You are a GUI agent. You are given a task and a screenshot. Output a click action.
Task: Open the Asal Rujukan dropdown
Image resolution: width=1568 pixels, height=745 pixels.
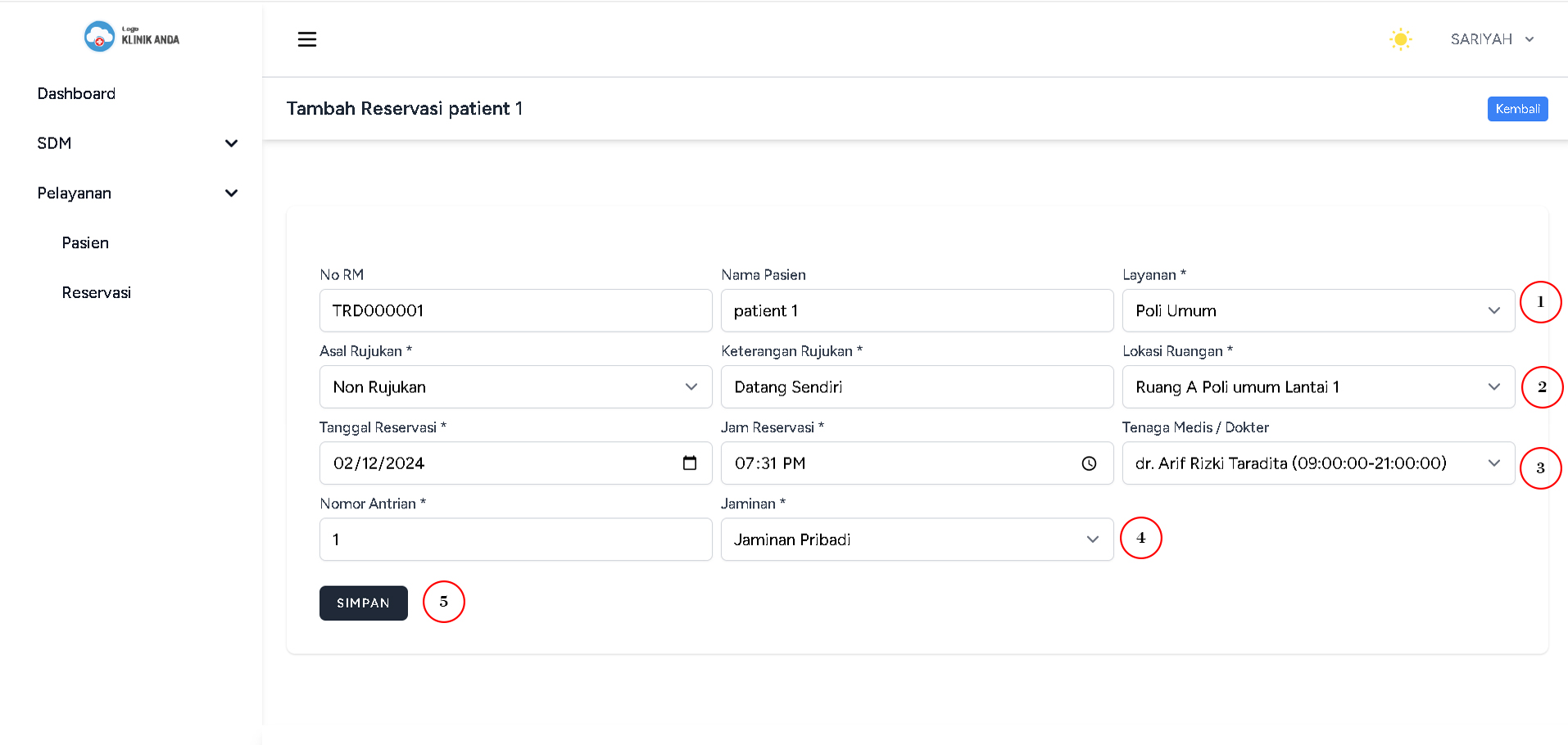point(515,387)
